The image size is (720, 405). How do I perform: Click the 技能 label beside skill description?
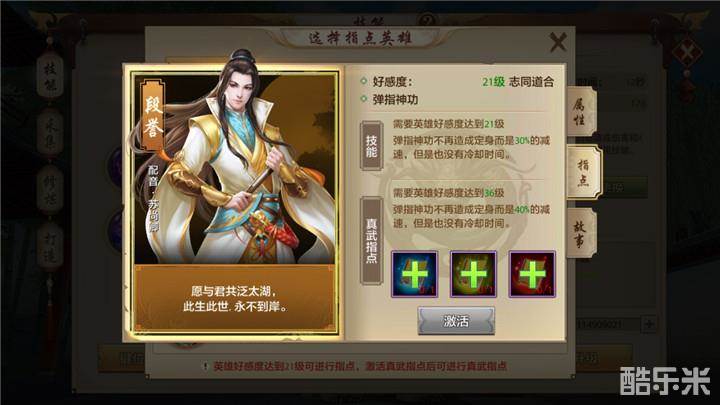(371, 146)
